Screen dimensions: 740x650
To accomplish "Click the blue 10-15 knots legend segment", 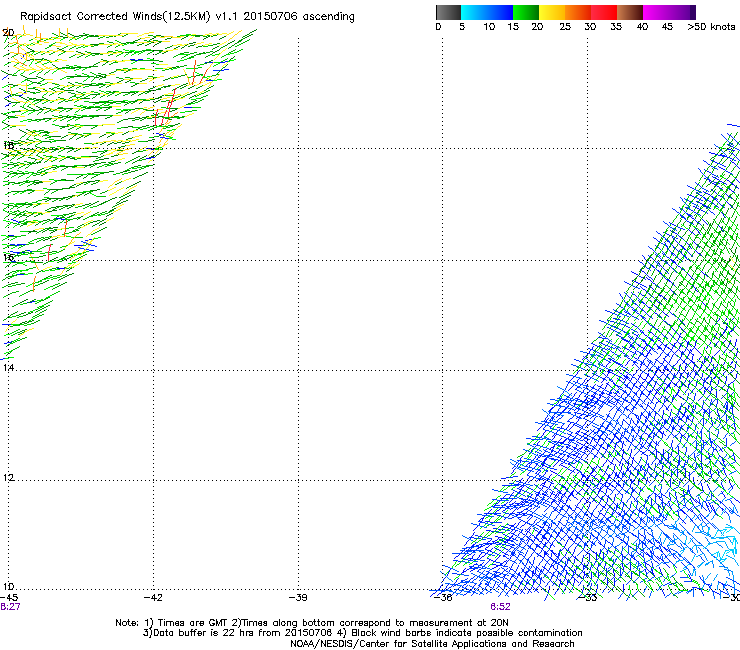I will (x=500, y=12).
